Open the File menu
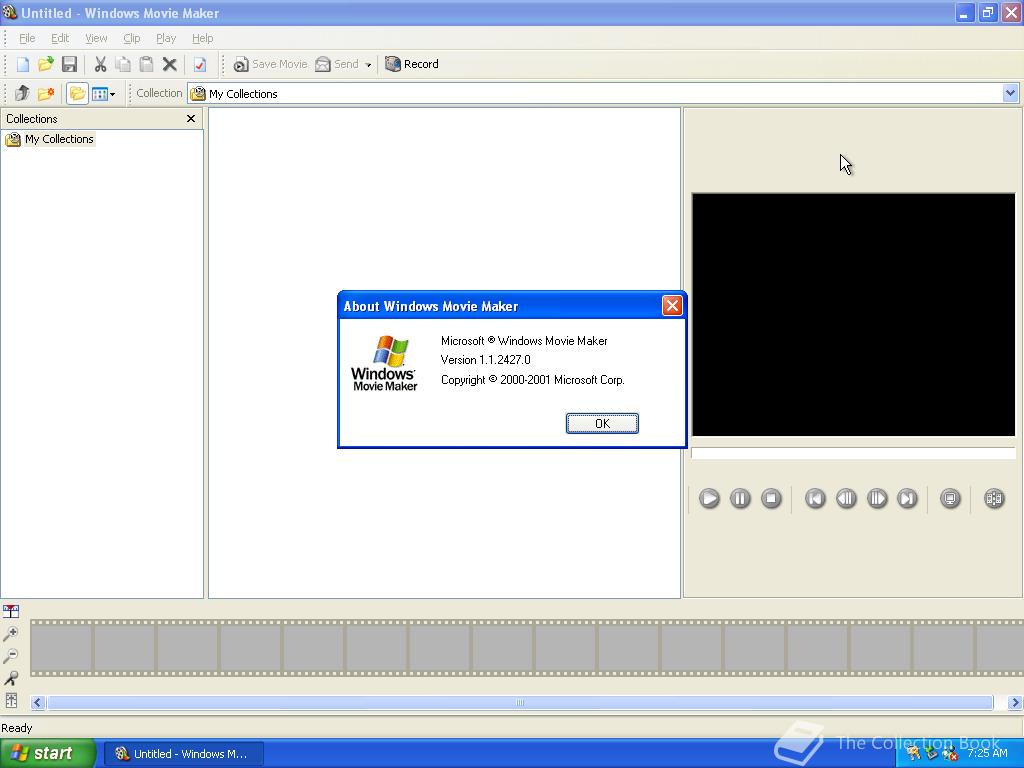1024x768 pixels. click(27, 38)
